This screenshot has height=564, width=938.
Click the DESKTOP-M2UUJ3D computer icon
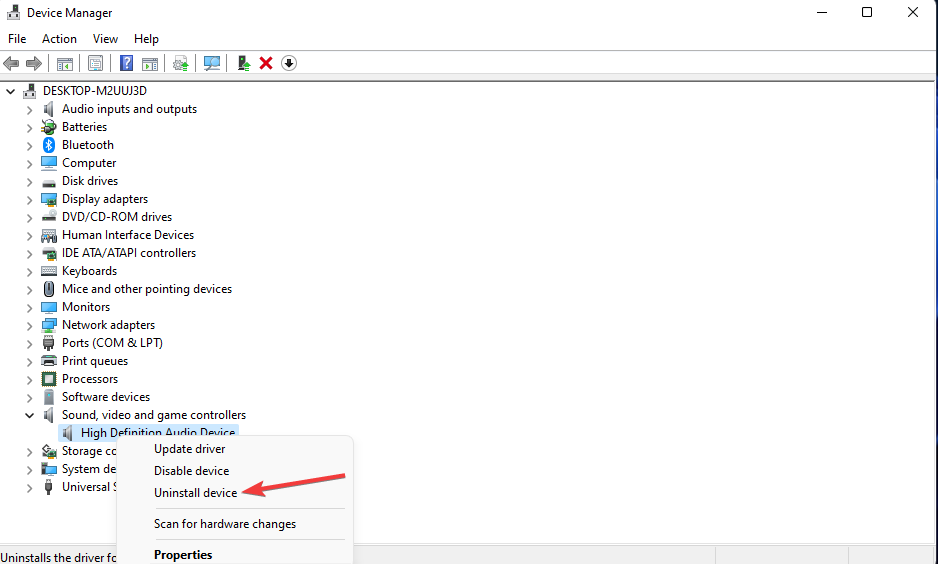pyautogui.click(x=29, y=91)
